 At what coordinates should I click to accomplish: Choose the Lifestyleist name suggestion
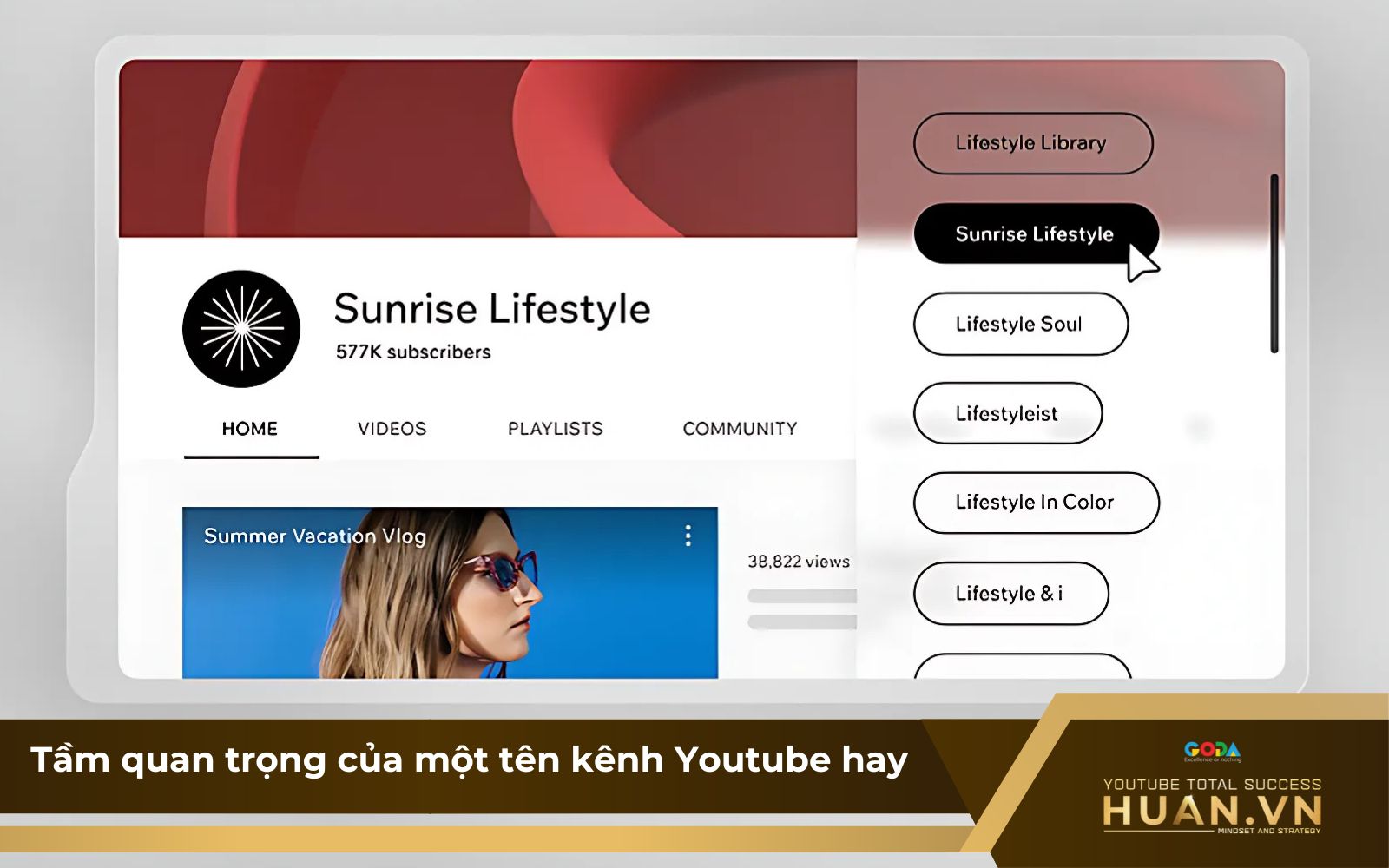[1008, 413]
